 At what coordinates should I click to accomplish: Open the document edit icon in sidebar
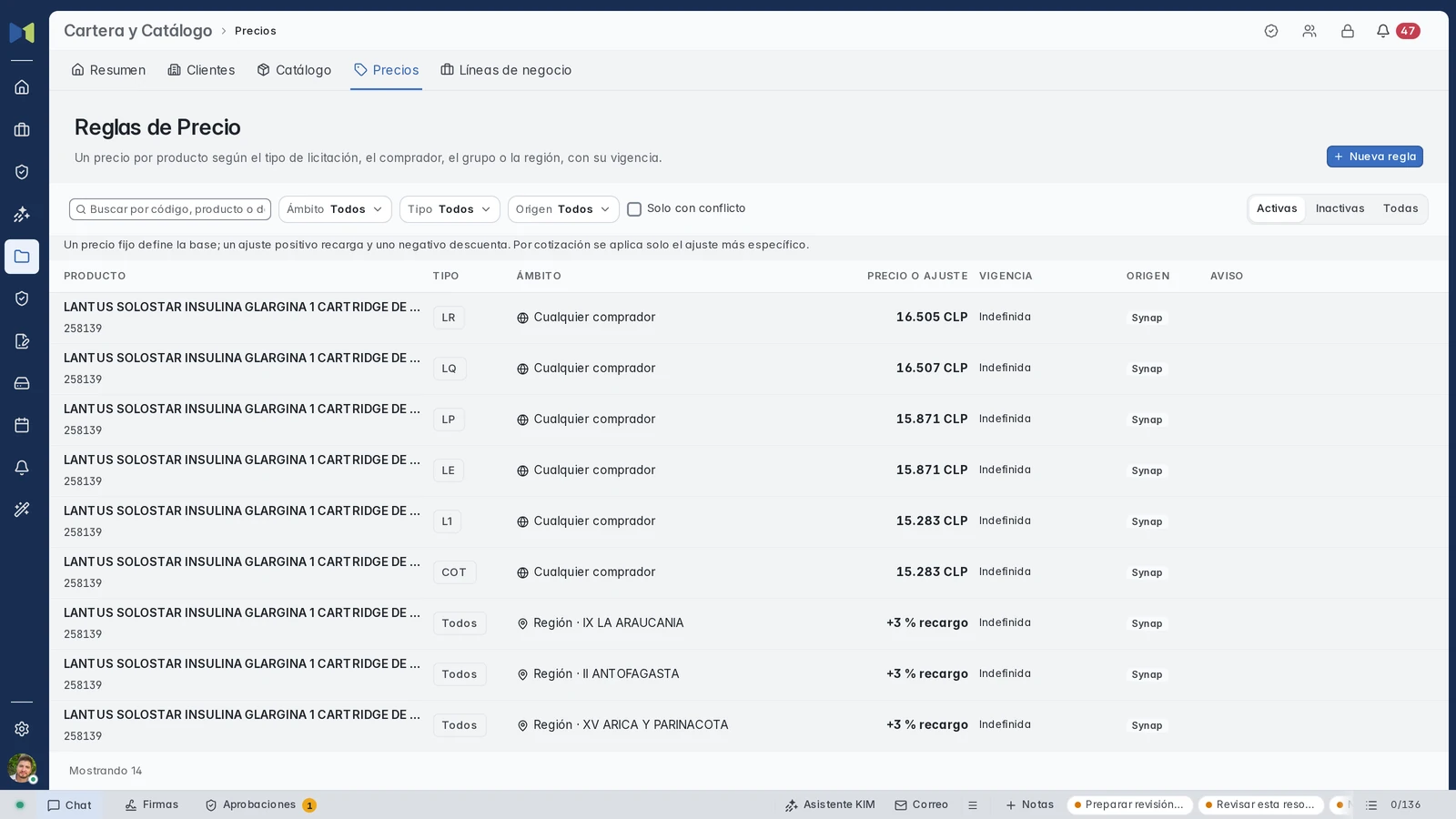22,341
